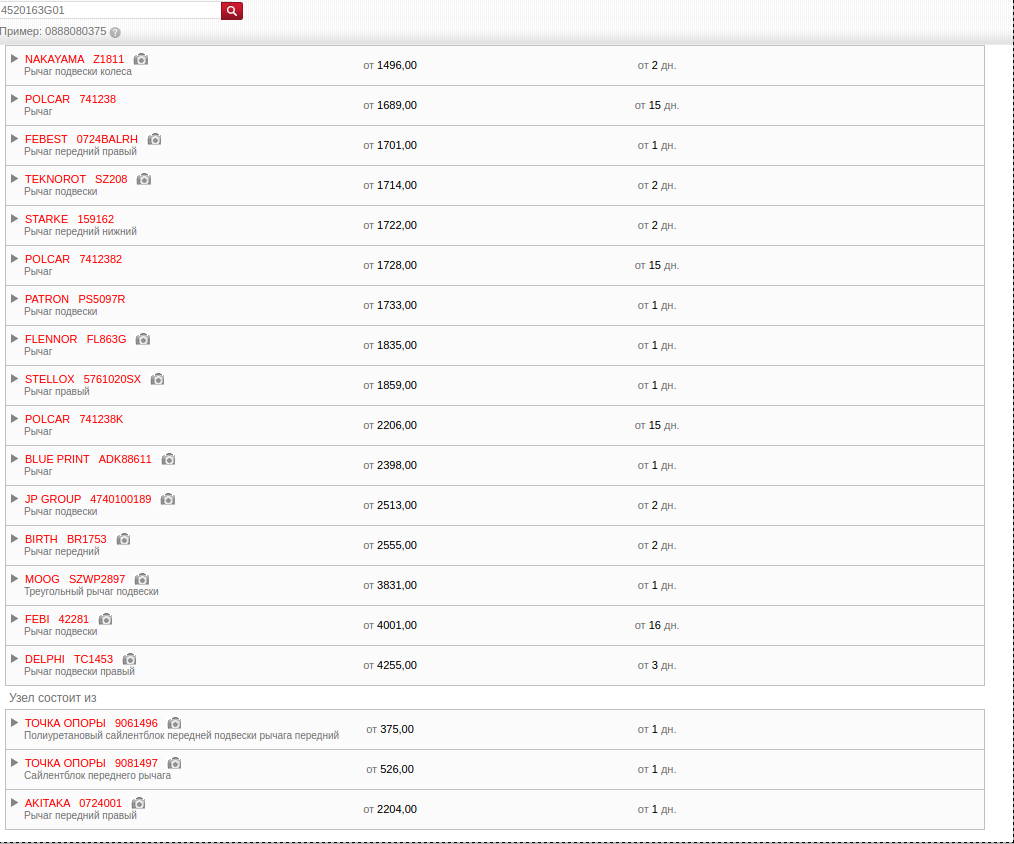Select the price 'от 375,00'

(x=390, y=730)
